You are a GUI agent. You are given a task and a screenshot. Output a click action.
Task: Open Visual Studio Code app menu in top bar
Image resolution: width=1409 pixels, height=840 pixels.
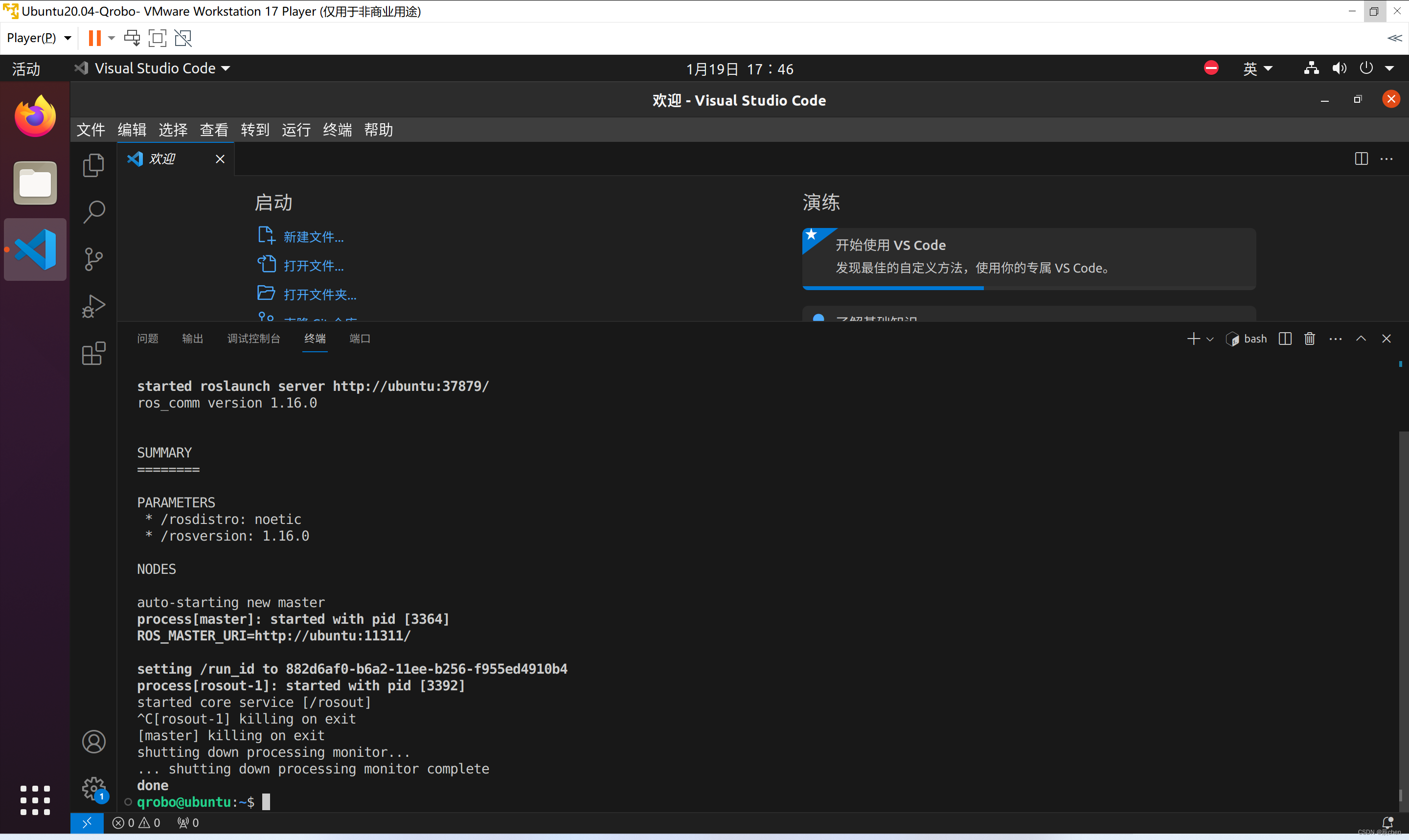(x=153, y=68)
